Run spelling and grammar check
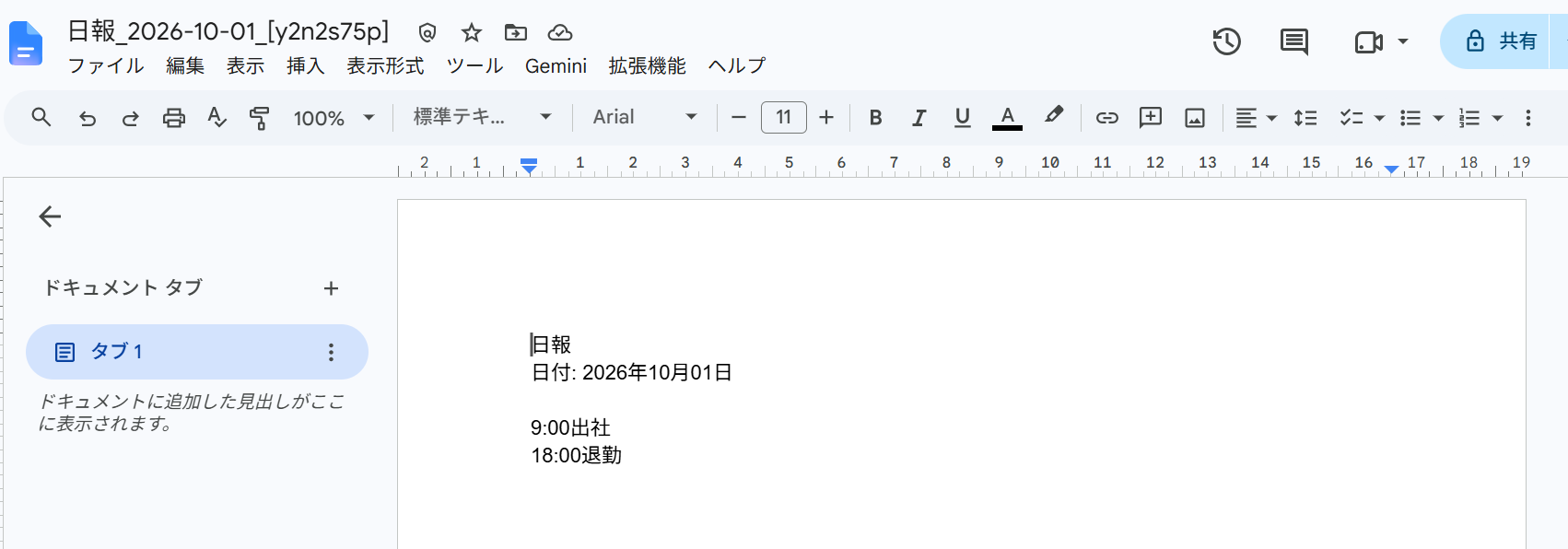Viewport: 1568px width, 549px height. coord(216,117)
